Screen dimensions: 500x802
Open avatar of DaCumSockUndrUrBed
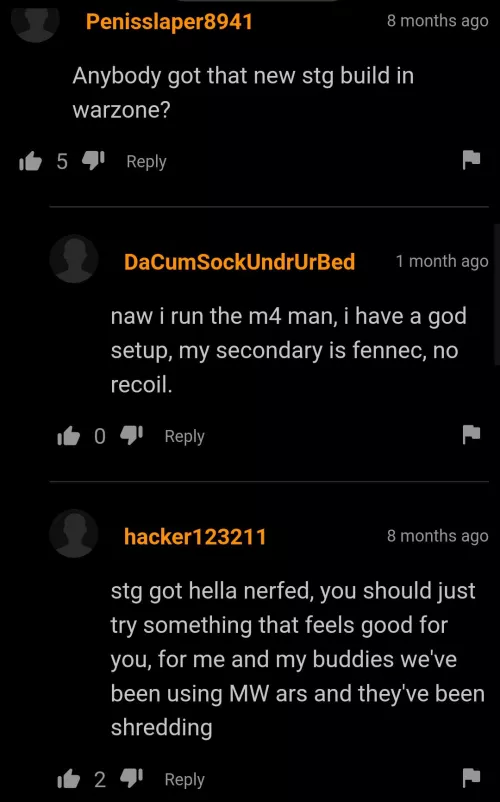coord(74,259)
